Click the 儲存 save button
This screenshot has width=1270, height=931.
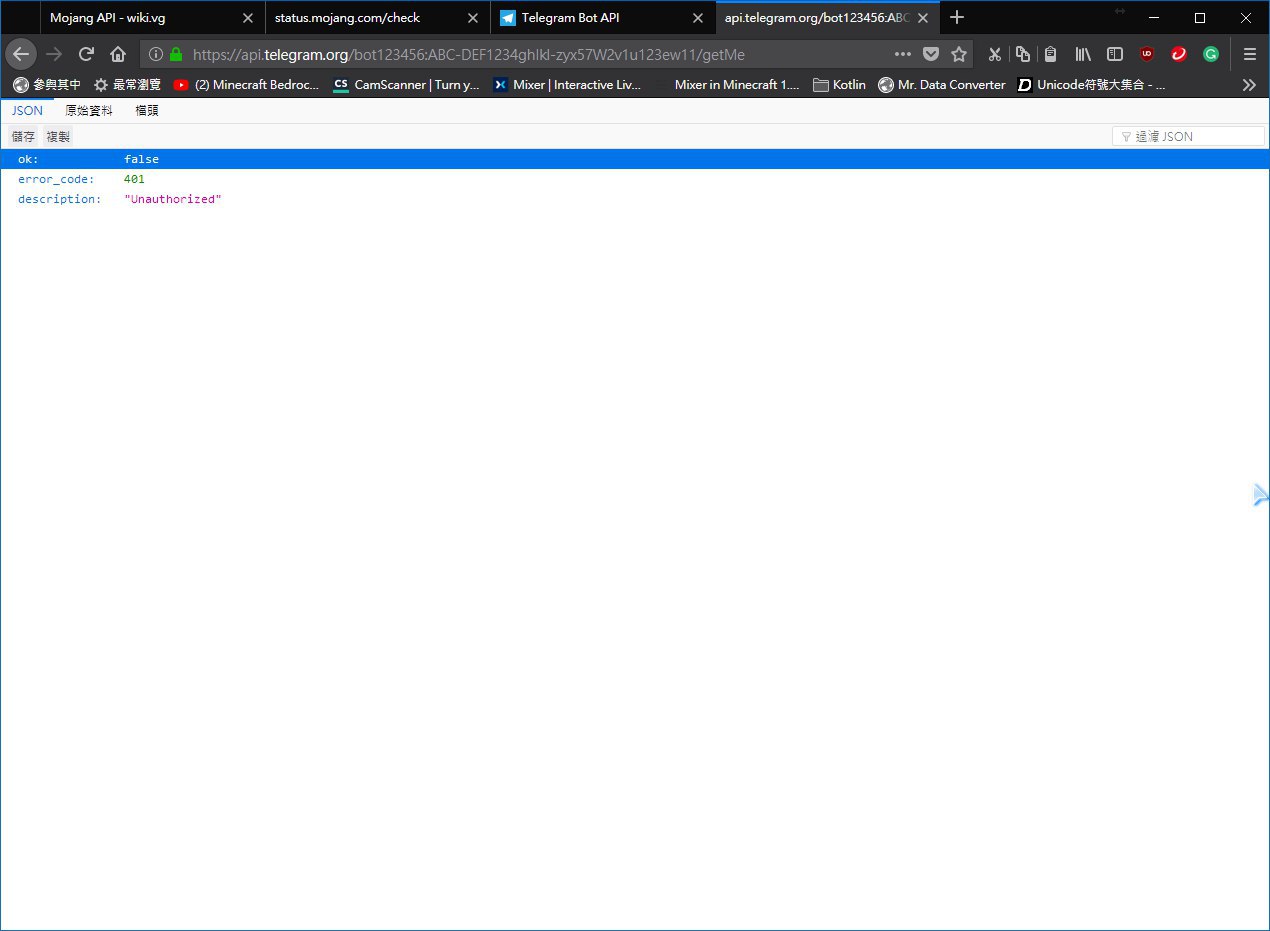pos(23,136)
